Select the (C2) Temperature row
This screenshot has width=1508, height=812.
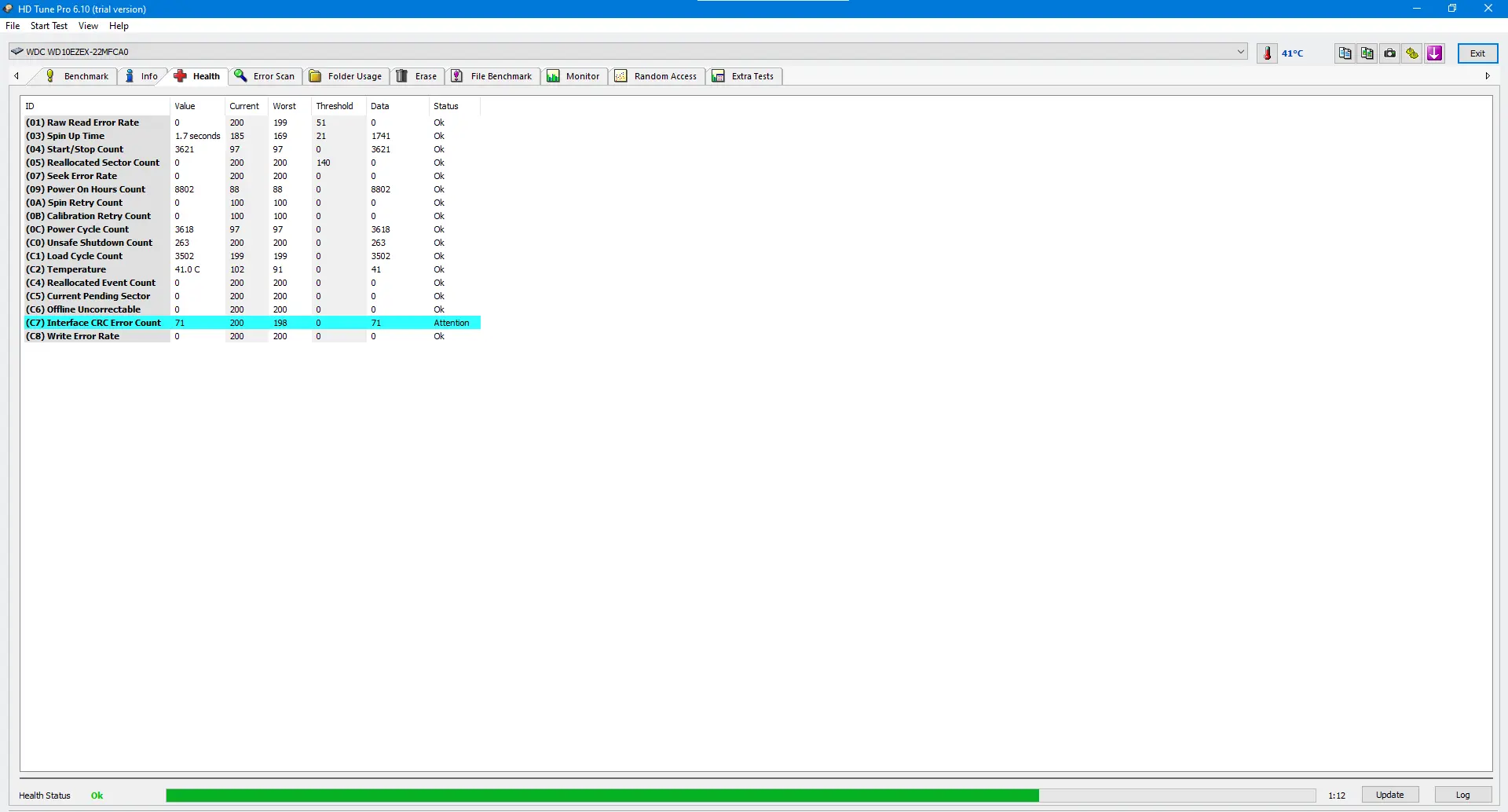pyautogui.click(x=251, y=269)
